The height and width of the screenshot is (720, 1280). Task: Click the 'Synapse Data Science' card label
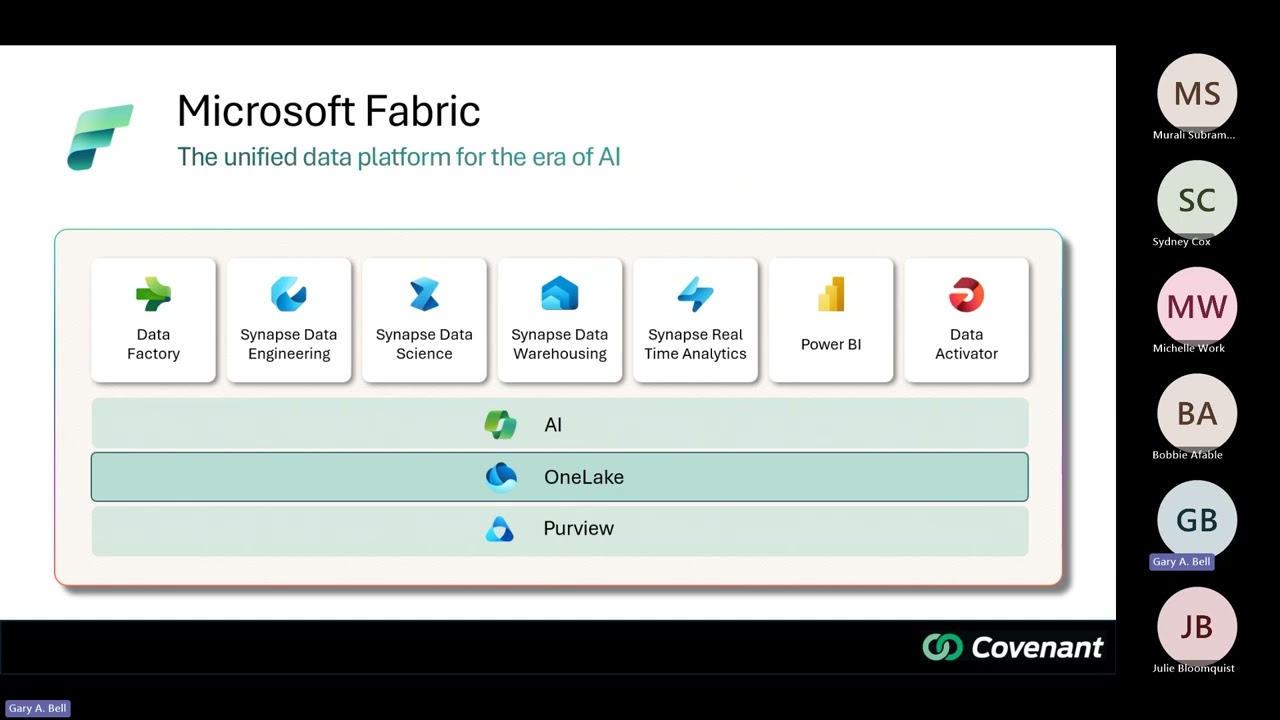tap(424, 344)
